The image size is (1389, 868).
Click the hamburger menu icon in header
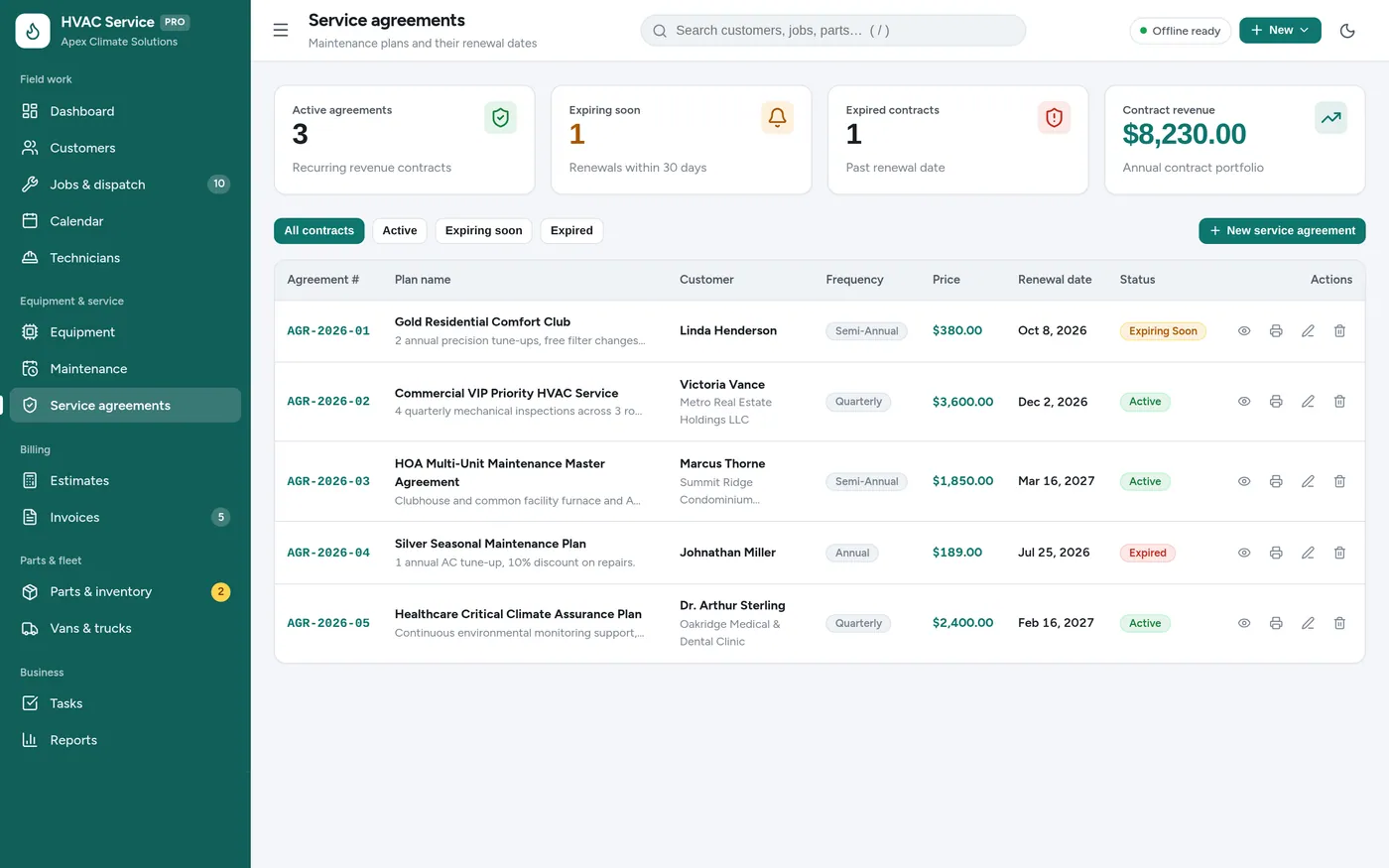[x=281, y=31]
